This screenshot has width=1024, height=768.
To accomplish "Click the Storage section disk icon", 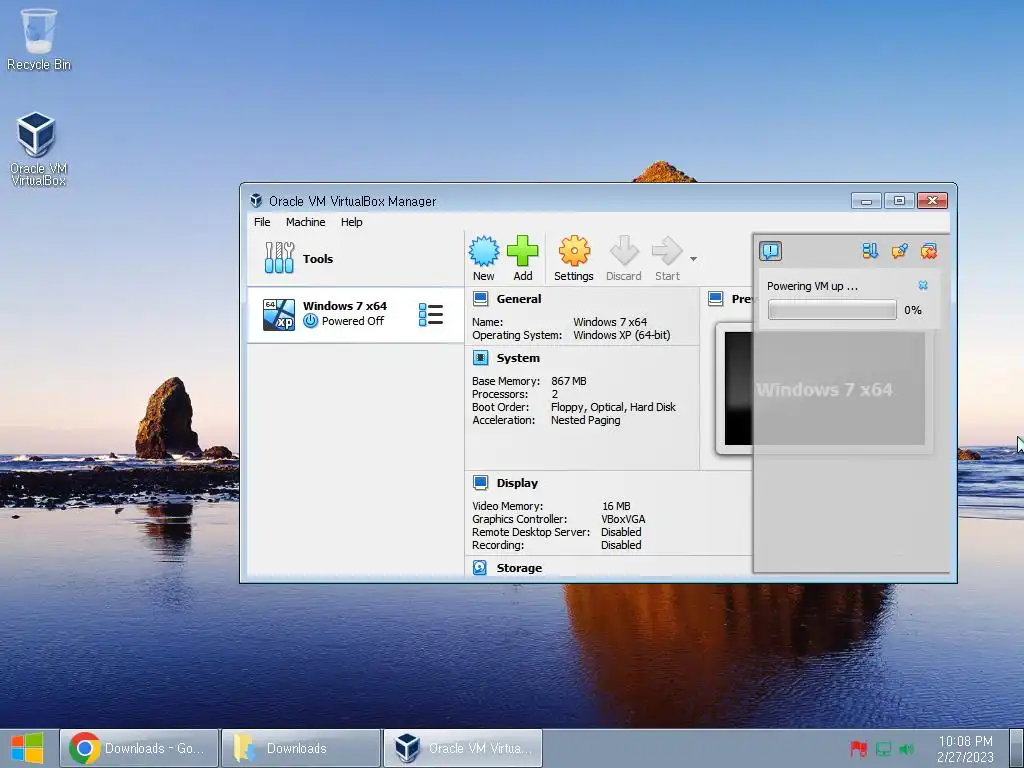I will (x=480, y=568).
